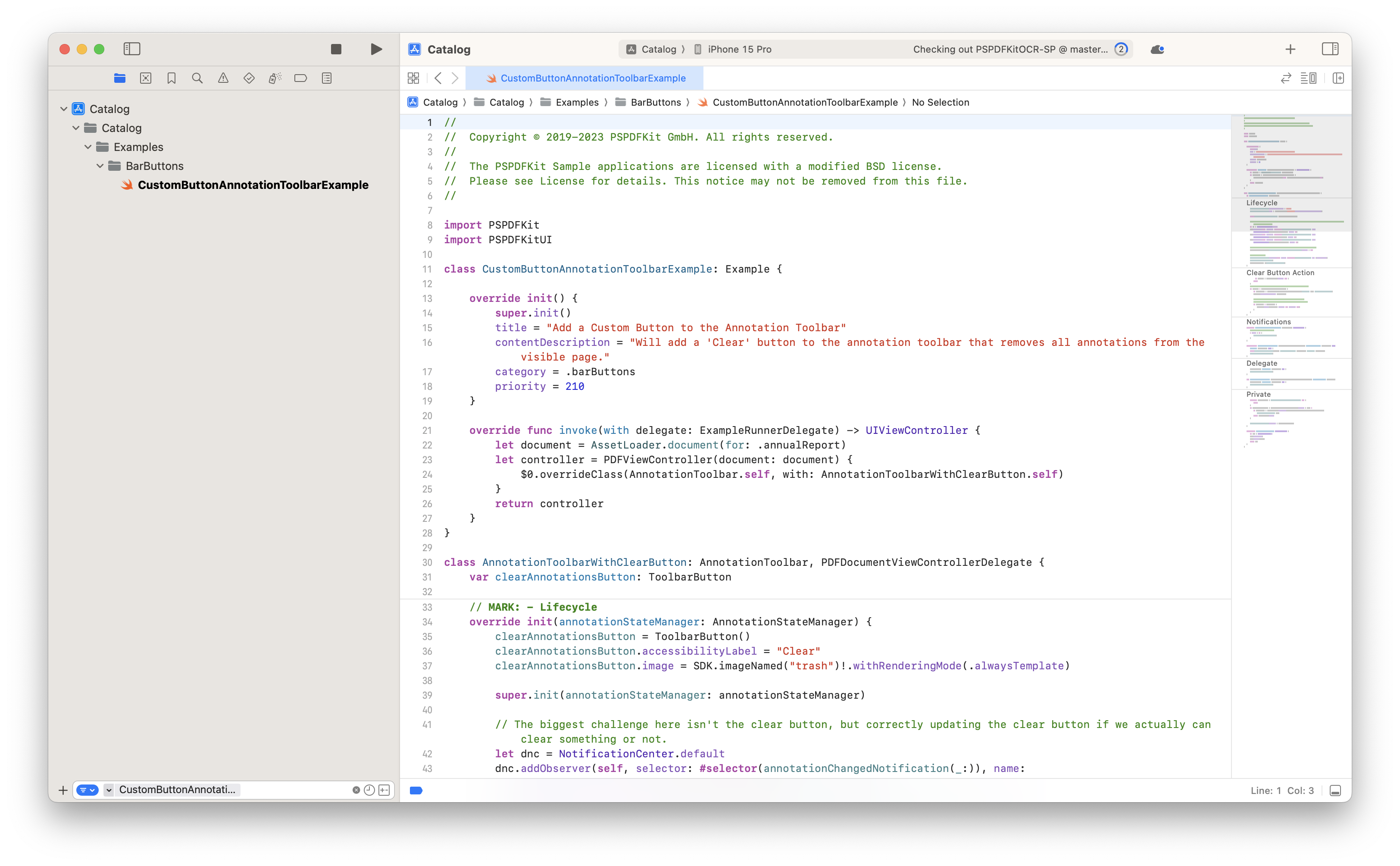Enable the recent files filter clock
This screenshot has width=1400, height=866.
click(x=369, y=790)
